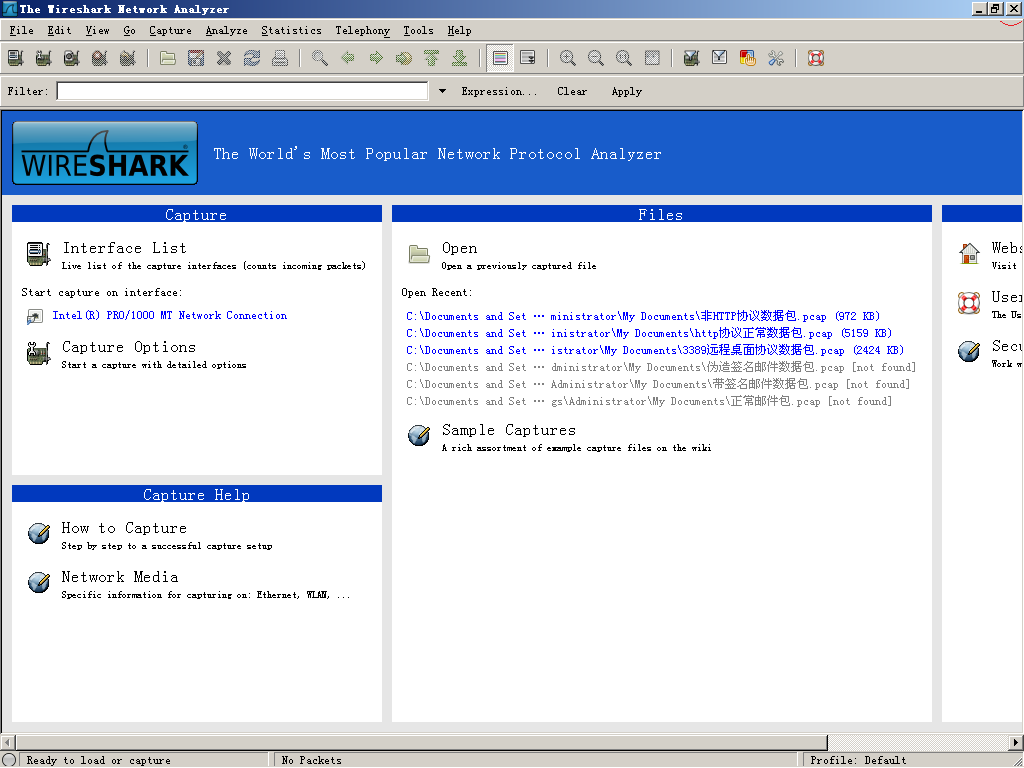Save capture file as via the toolbar icon
The height and width of the screenshot is (768, 1024).
(x=196, y=58)
